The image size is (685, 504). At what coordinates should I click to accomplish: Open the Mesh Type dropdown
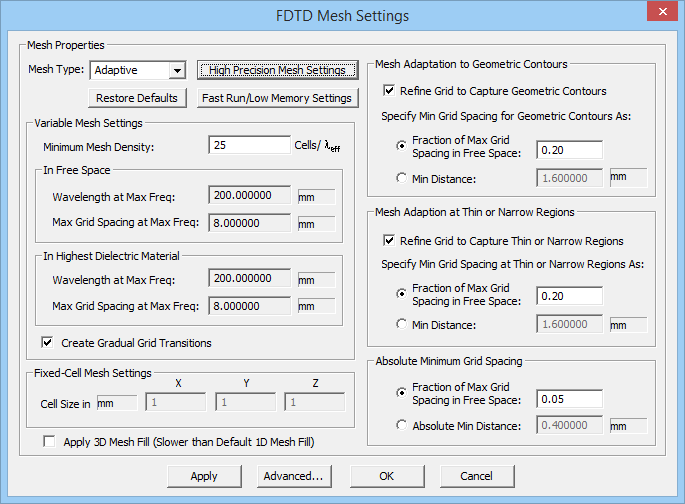click(177, 70)
